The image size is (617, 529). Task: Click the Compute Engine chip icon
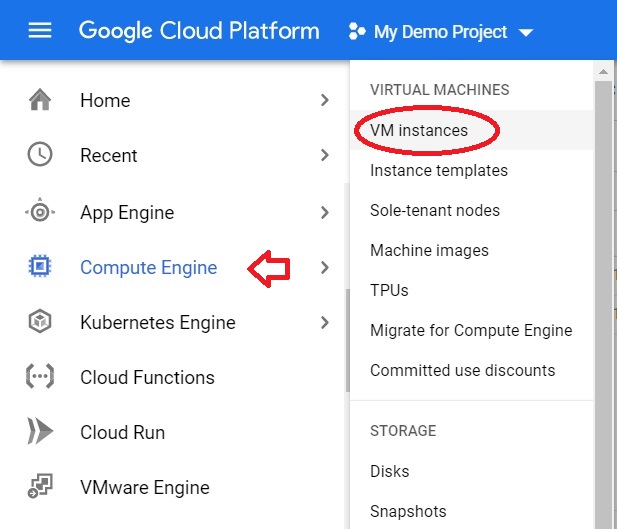[40, 266]
